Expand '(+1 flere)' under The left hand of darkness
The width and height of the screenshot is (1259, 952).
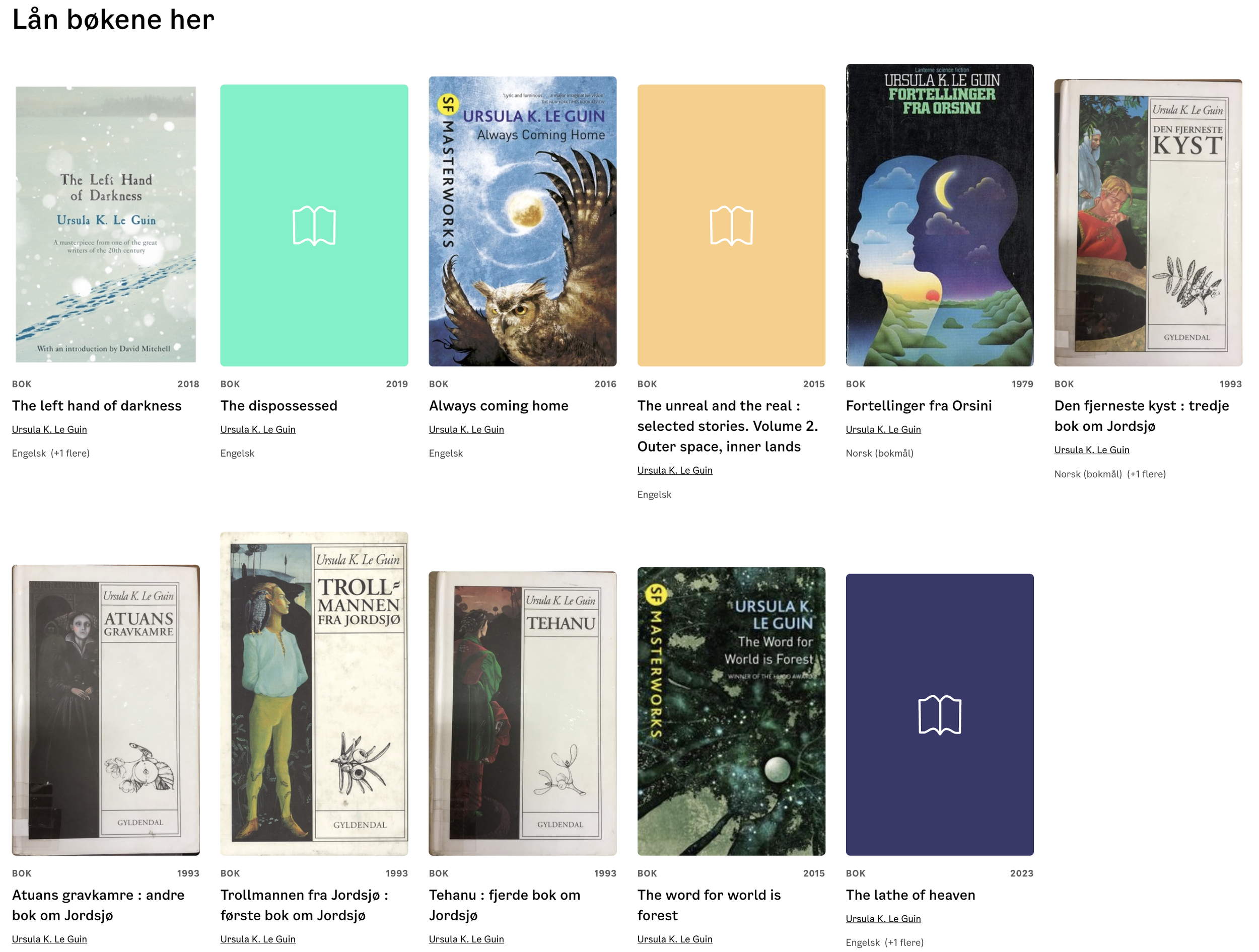point(70,454)
